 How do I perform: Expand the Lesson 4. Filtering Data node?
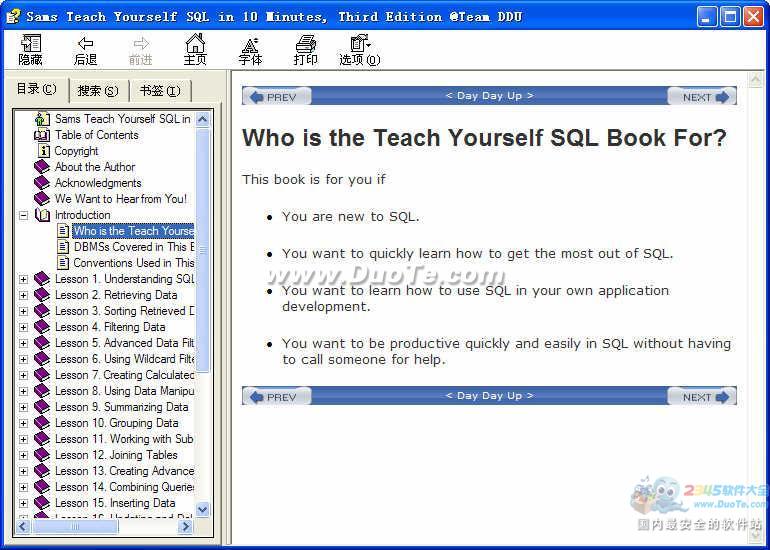click(x=23, y=327)
